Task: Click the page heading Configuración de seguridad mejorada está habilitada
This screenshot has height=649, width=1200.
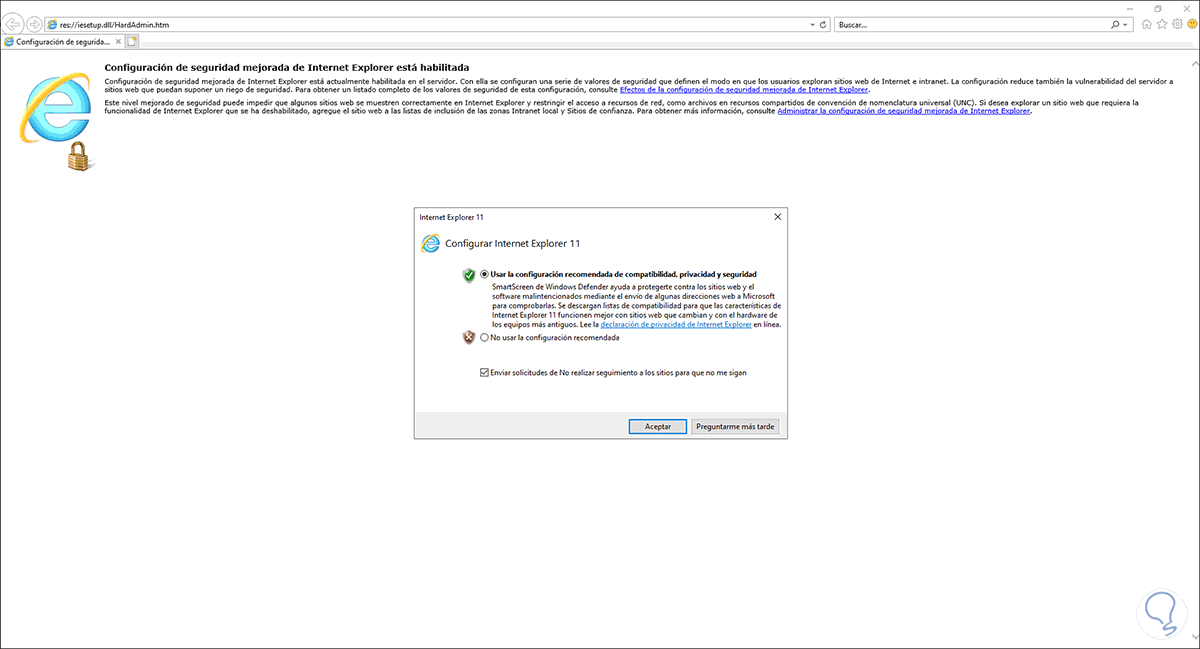Action: click(287, 67)
